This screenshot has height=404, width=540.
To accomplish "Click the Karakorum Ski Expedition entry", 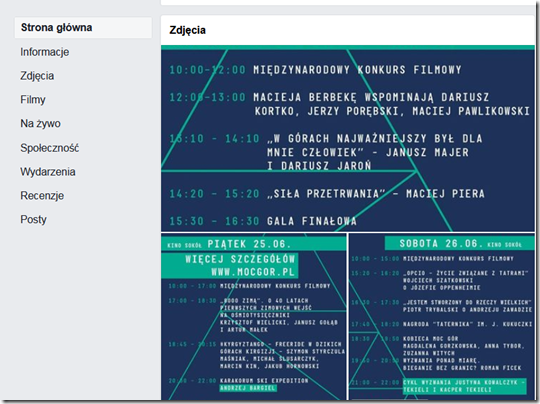I will [264, 381].
